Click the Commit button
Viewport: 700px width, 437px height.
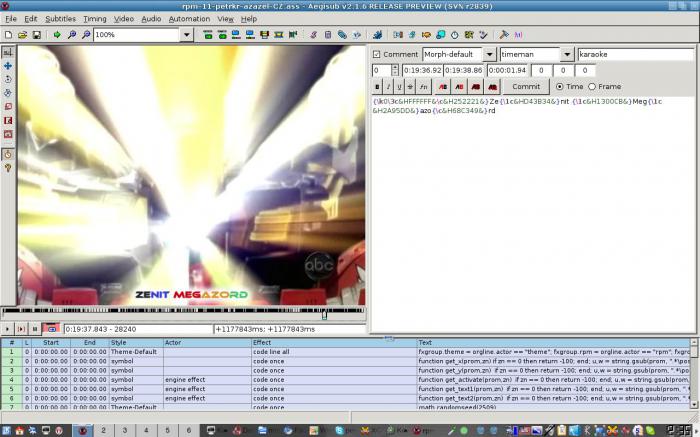point(526,87)
